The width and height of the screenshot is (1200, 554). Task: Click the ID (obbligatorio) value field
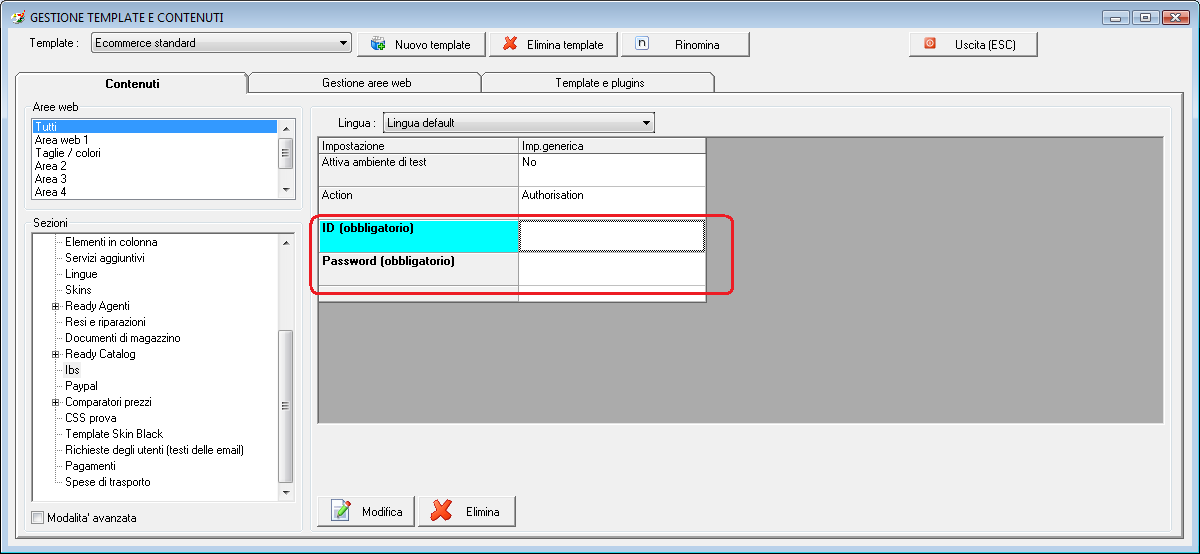pyautogui.click(x=612, y=236)
